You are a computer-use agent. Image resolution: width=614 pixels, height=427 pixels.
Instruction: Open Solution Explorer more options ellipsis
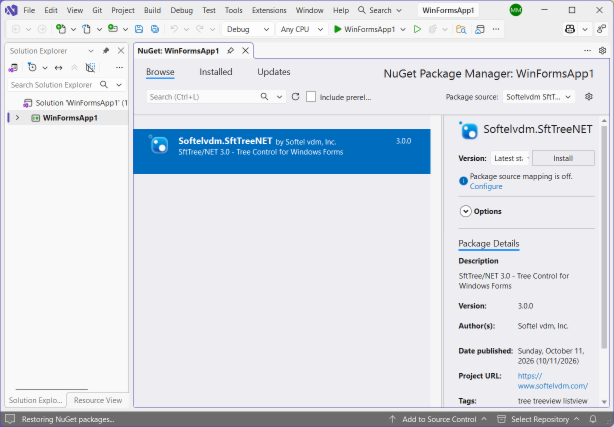pyautogui.click(x=119, y=68)
